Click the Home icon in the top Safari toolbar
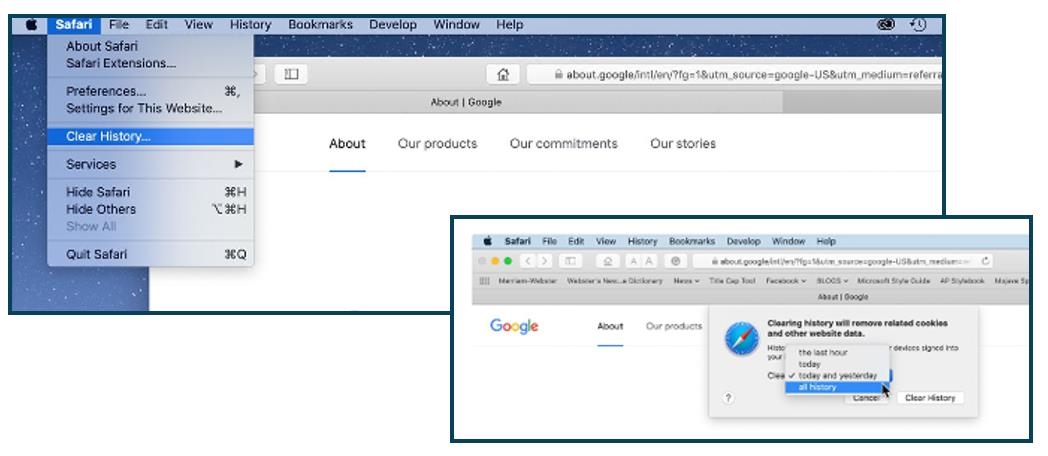The image size is (1048, 456). (503, 74)
